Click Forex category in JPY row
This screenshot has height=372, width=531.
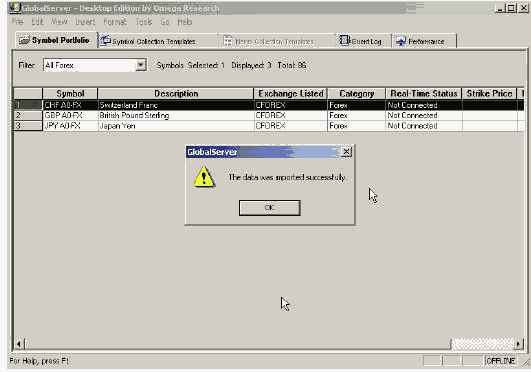pos(357,126)
